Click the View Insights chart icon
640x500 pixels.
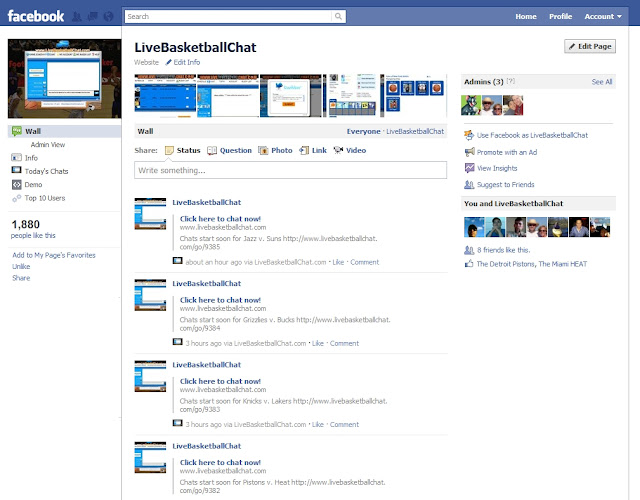tap(469, 168)
